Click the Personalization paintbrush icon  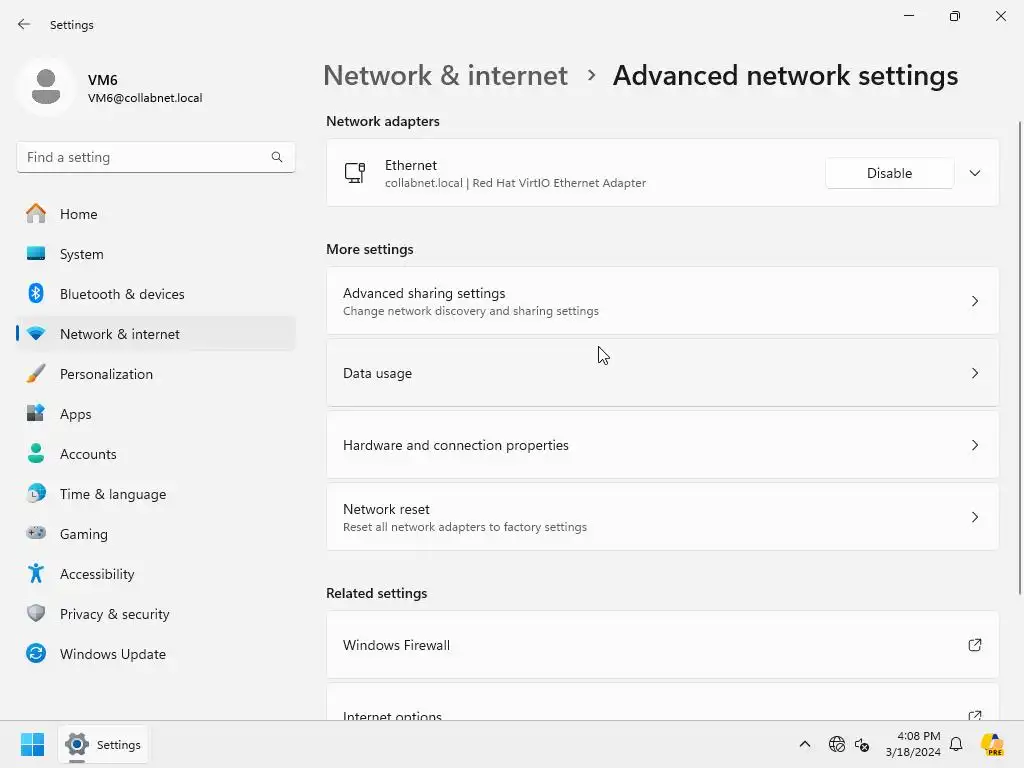tap(36, 374)
